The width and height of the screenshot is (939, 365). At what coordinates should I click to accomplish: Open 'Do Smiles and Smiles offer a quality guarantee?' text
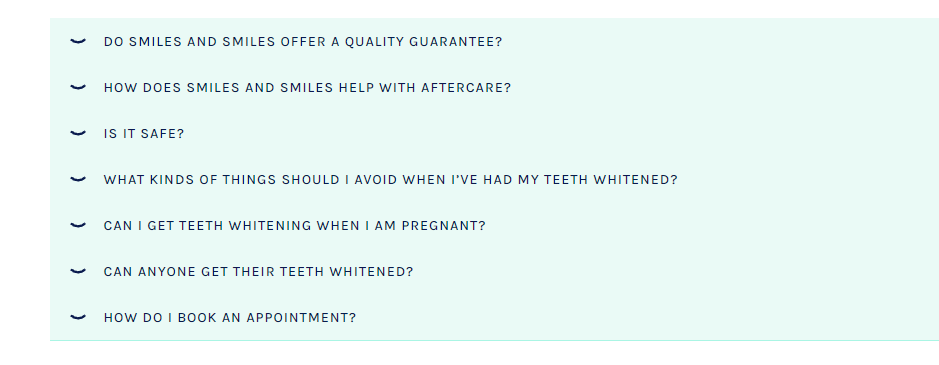(303, 41)
